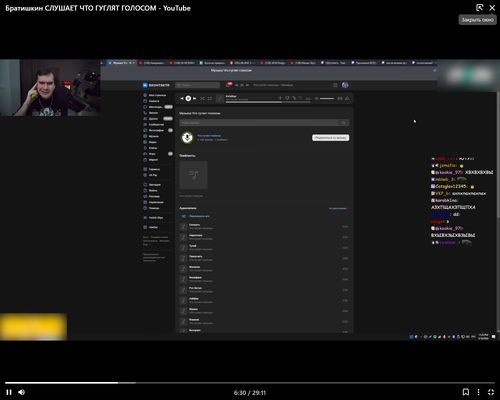
Task: Pause the current track in the VK music player
Action: (188, 98)
